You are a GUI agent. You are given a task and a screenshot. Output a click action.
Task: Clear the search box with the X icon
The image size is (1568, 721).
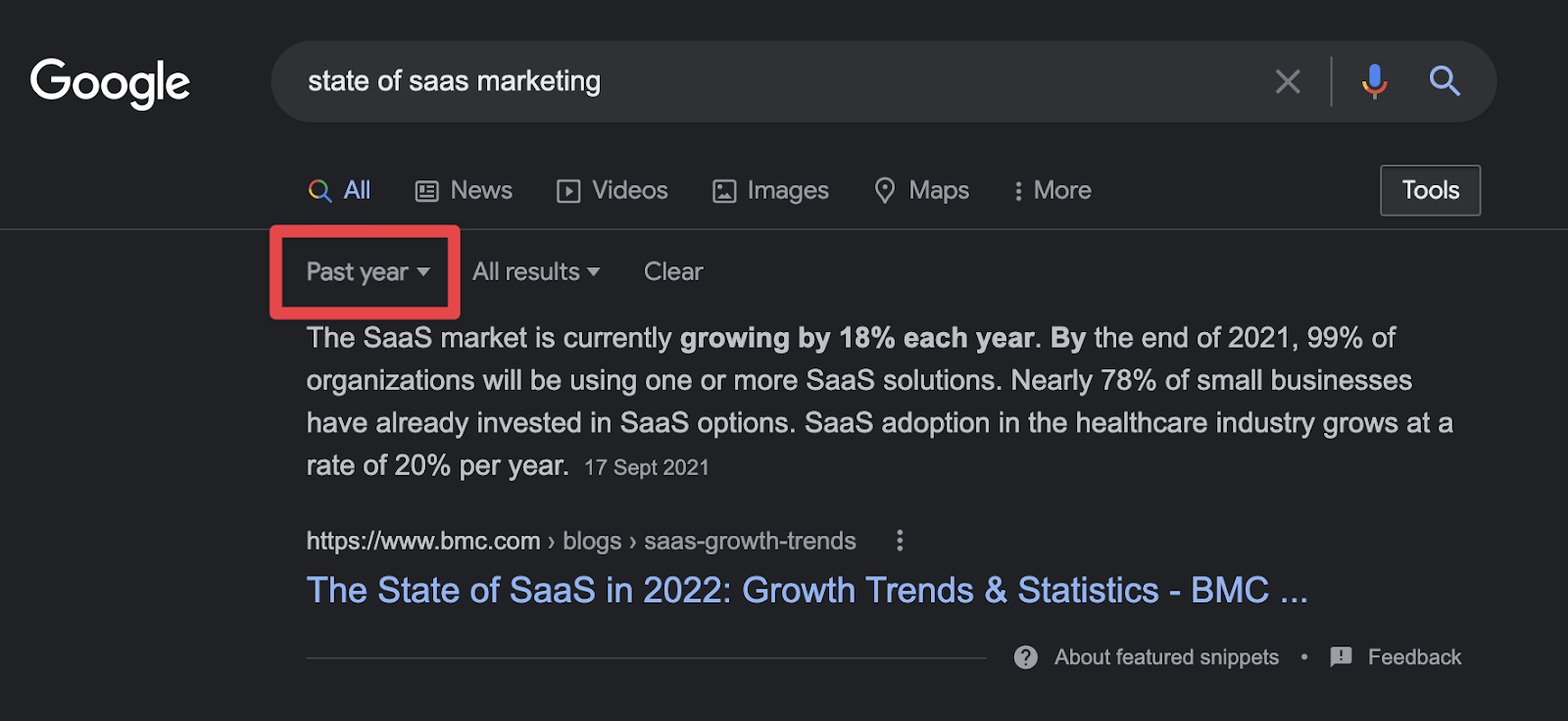(x=1288, y=81)
